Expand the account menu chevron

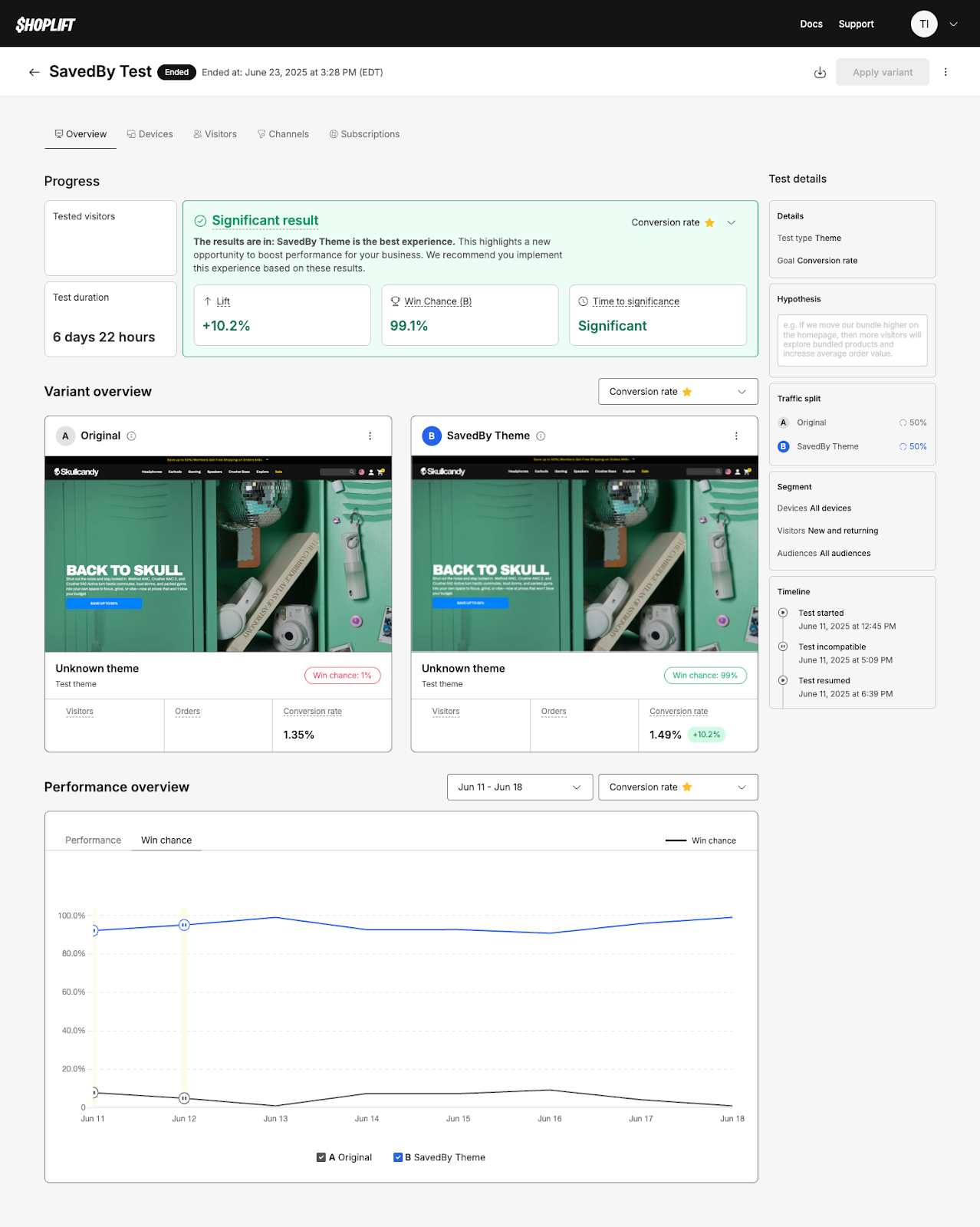point(954,24)
